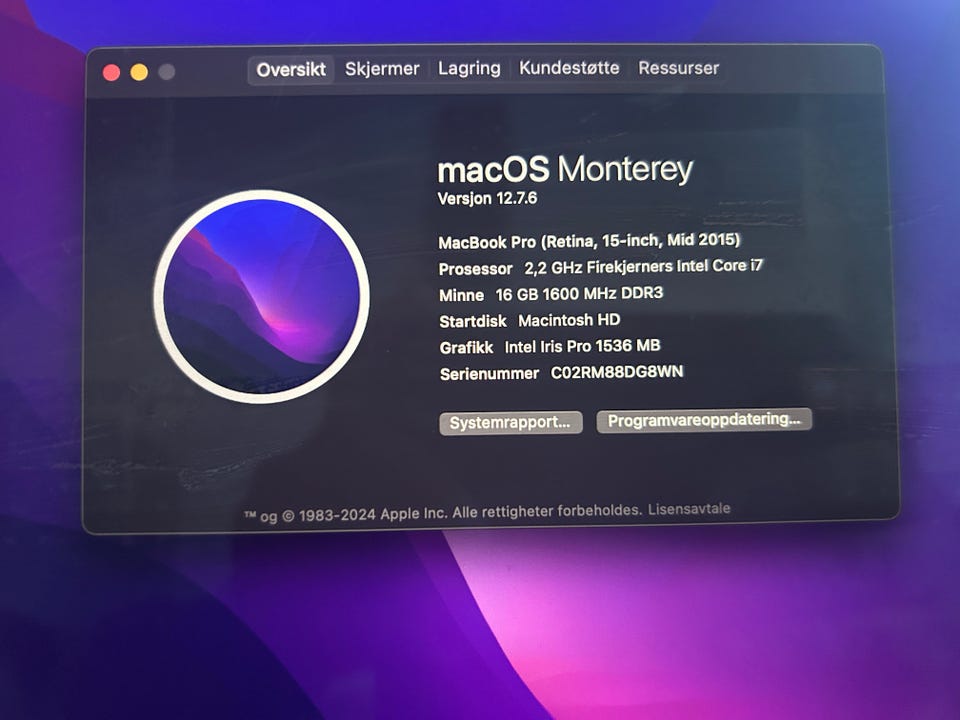Open the Lisensavtale link
The height and width of the screenshot is (720, 960).
click(x=689, y=509)
